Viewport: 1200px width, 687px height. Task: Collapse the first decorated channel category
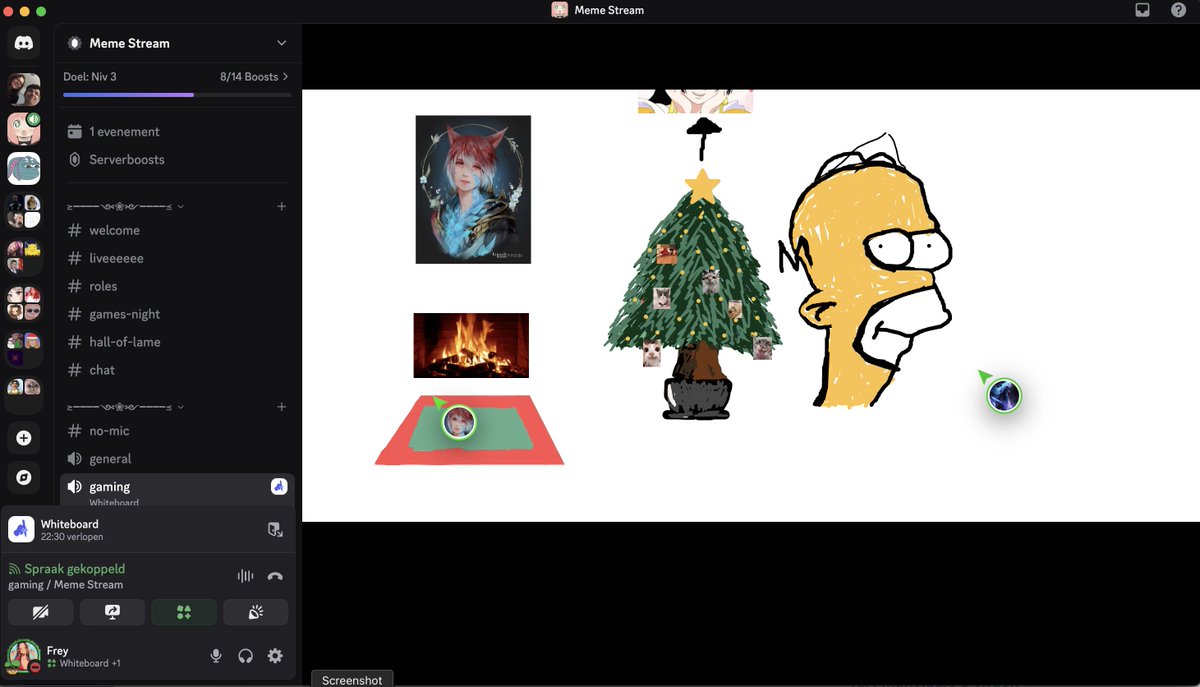[124, 206]
